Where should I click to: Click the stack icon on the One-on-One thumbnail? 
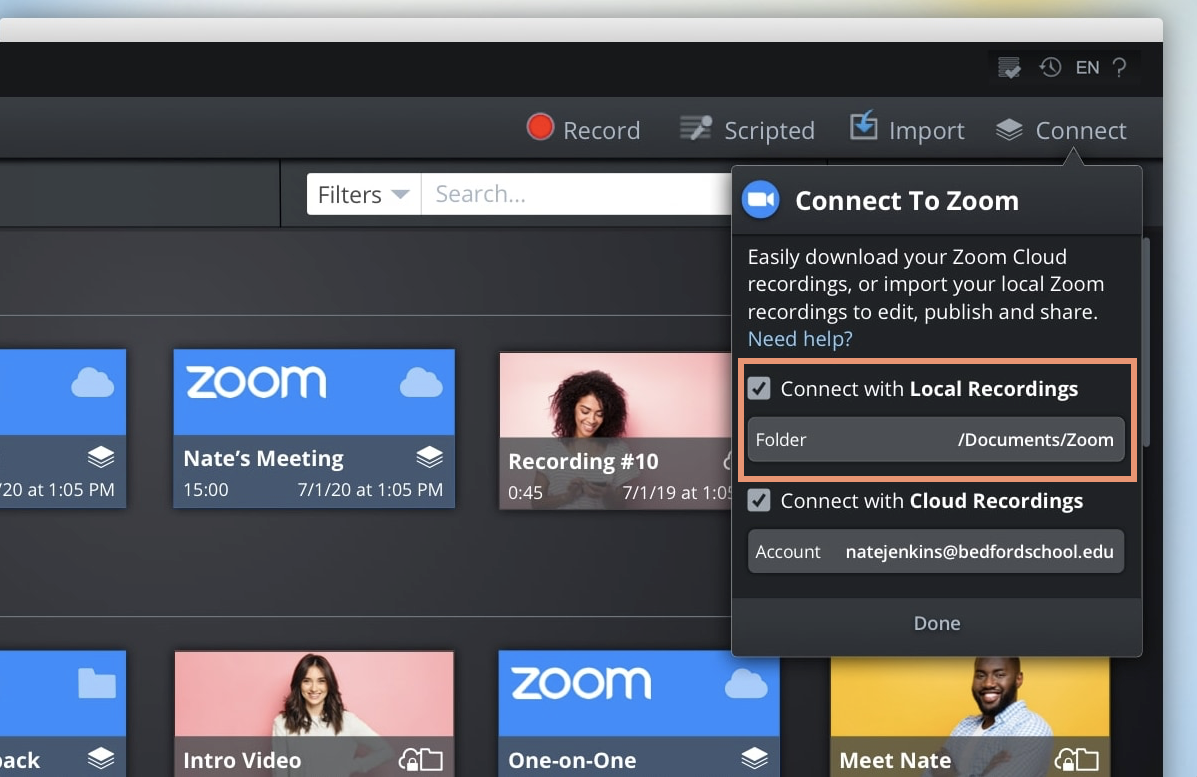tap(755, 760)
